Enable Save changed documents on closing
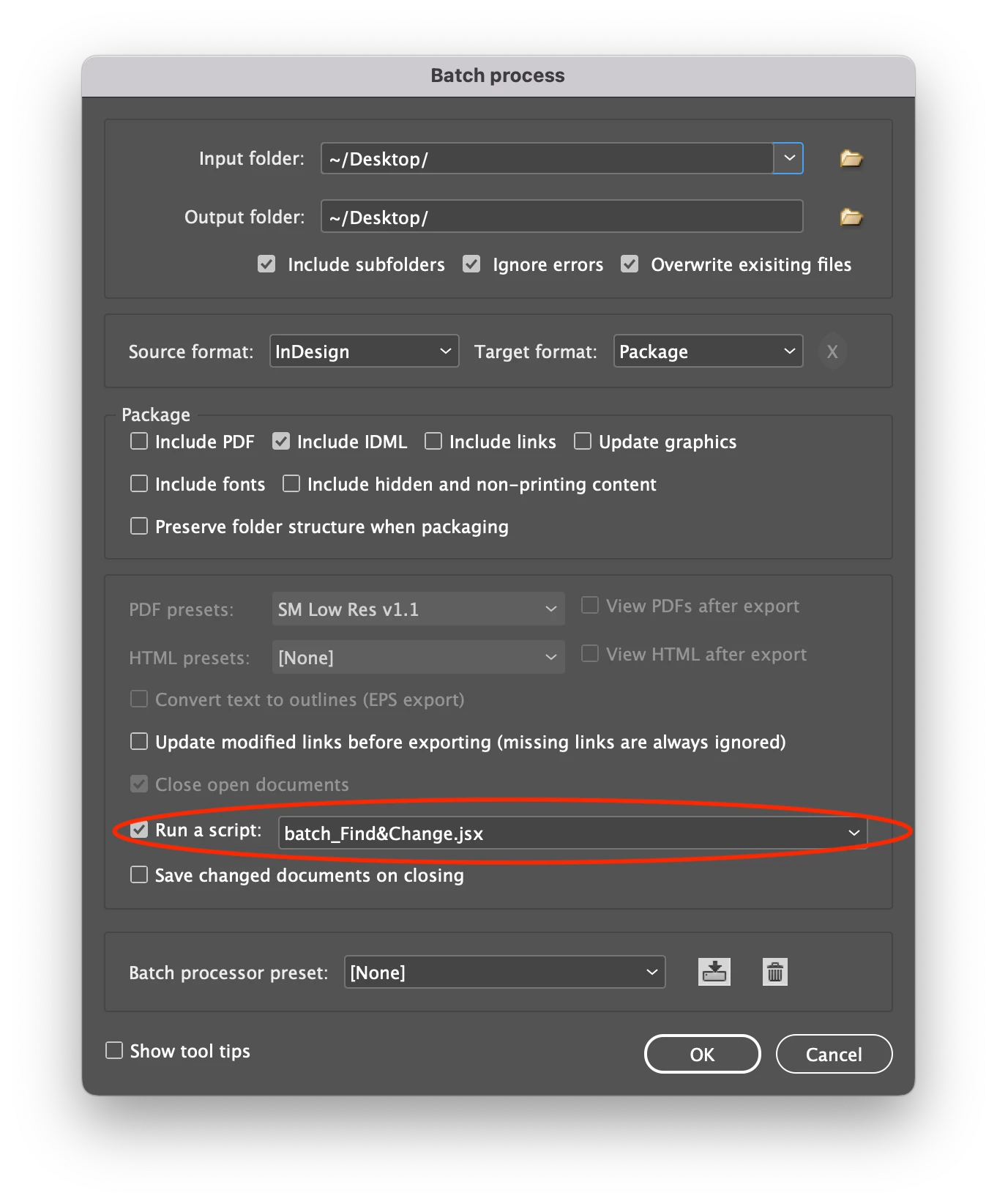This screenshot has height=1204, width=997. tap(139, 874)
